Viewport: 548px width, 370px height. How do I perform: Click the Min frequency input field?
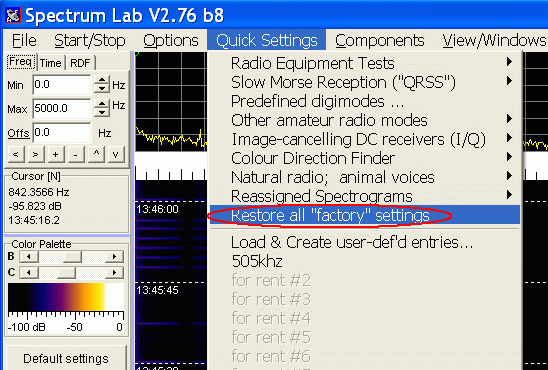coord(62,85)
